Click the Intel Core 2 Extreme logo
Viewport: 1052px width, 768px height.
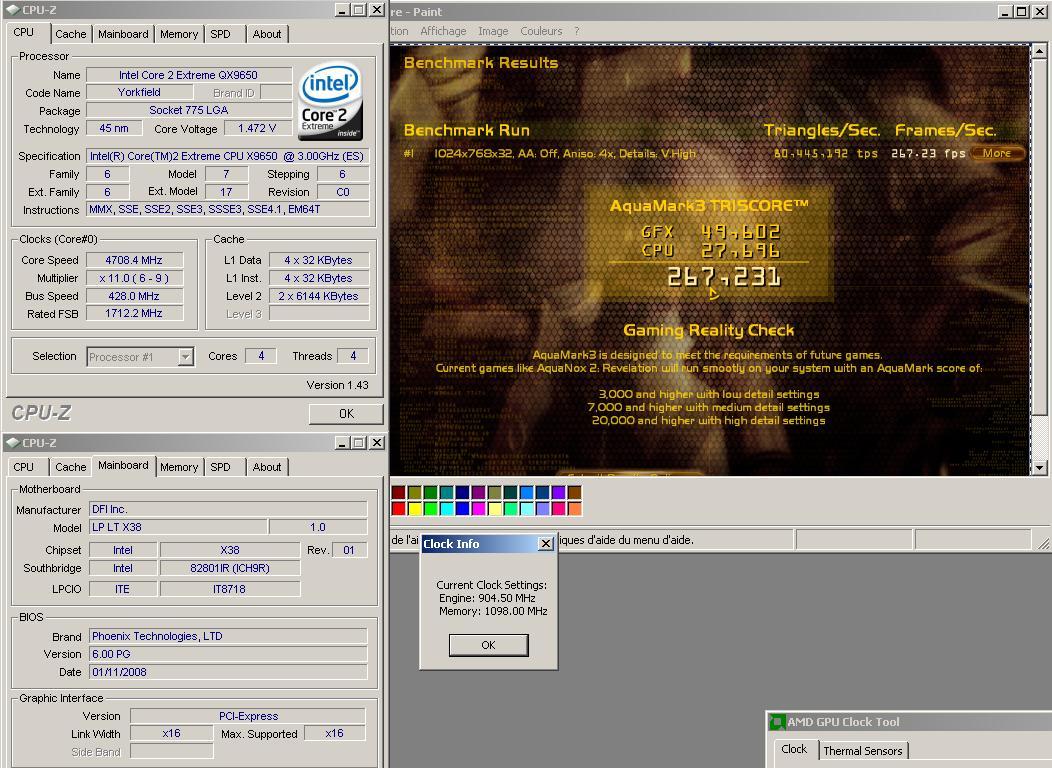(x=331, y=102)
